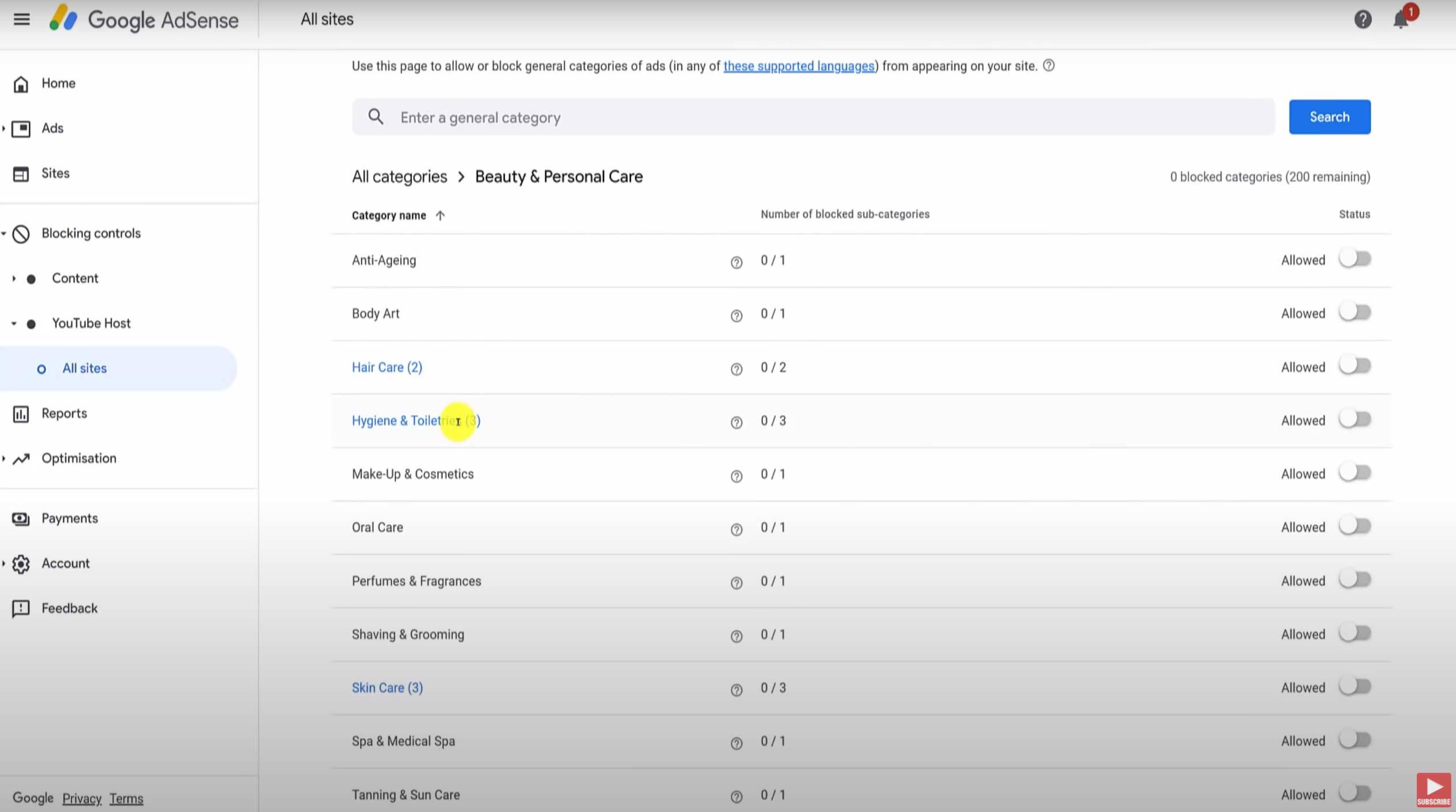Open the Skin Care (3) sub-category link

pyautogui.click(x=387, y=687)
